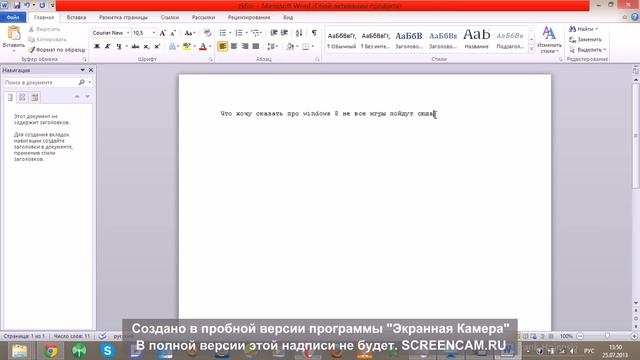
Task: Expand the styles gallery more arrow
Action: pos(531,49)
